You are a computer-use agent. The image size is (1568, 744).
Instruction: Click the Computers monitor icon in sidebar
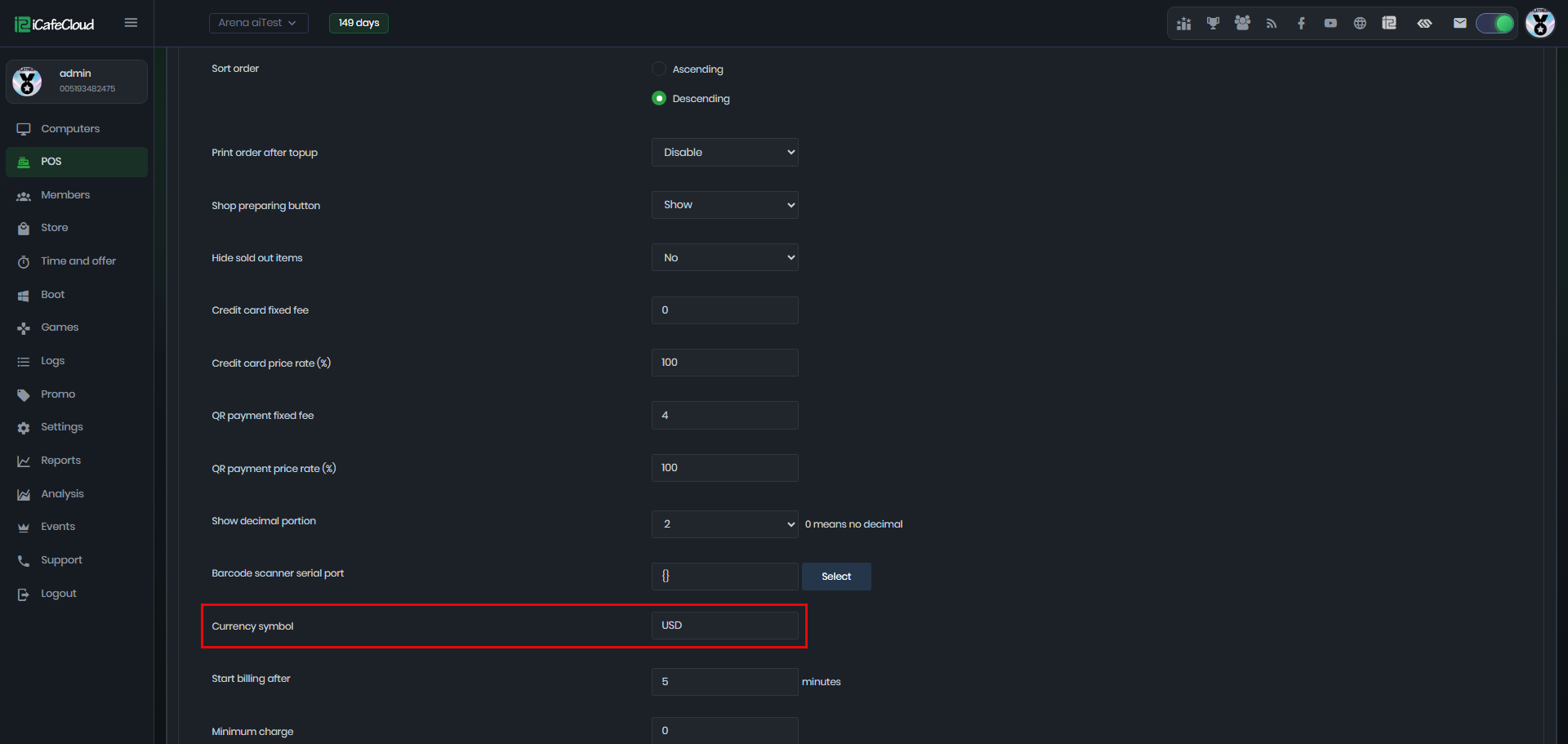click(24, 129)
